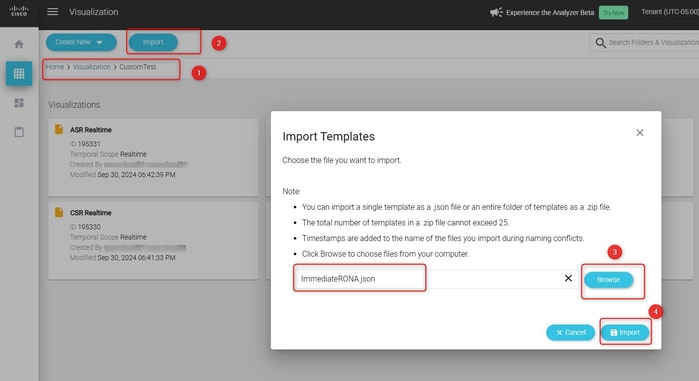Viewport: 699px width, 381px height.
Task: Clear the selected ImmediateRONA.json file
Action: (x=568, y=278)
